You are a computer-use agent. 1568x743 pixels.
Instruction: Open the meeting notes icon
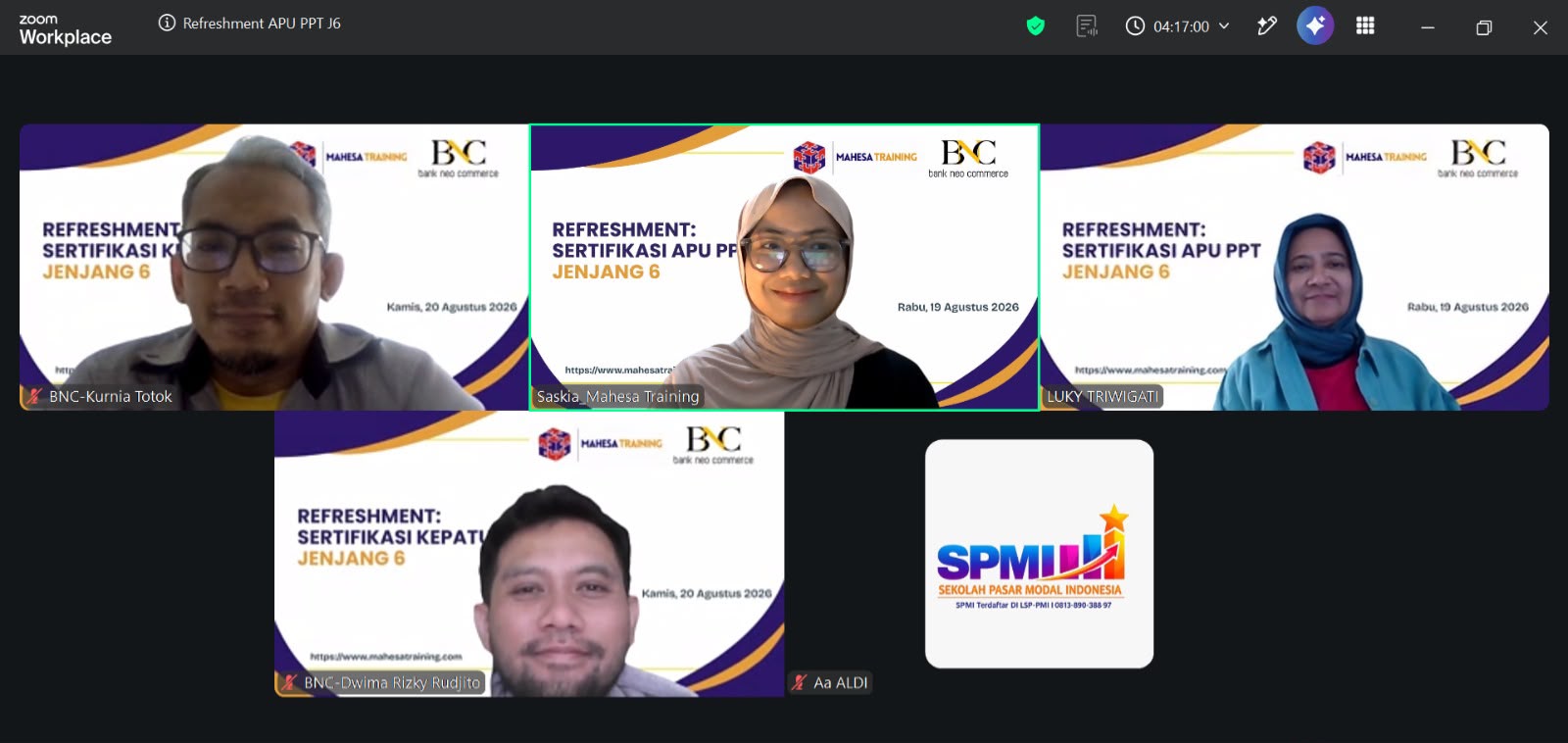pos(1087,26)
